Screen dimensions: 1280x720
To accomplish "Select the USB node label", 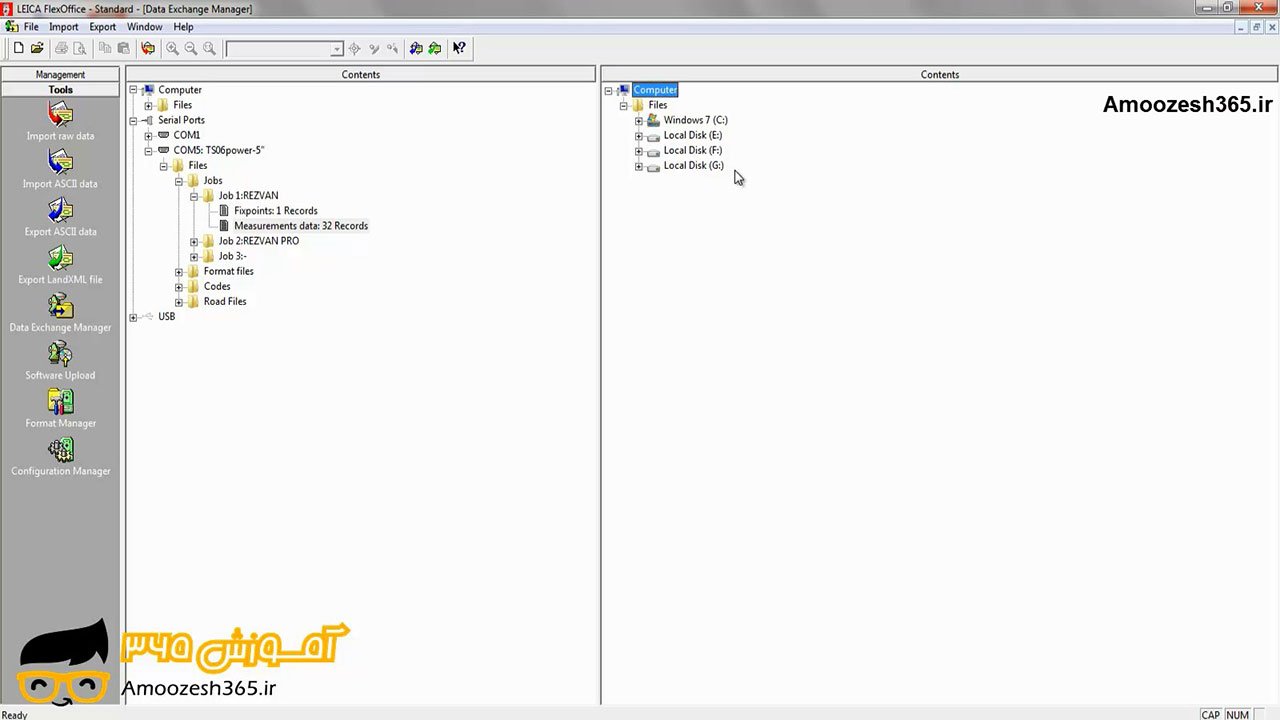I will tap(166, 317).
